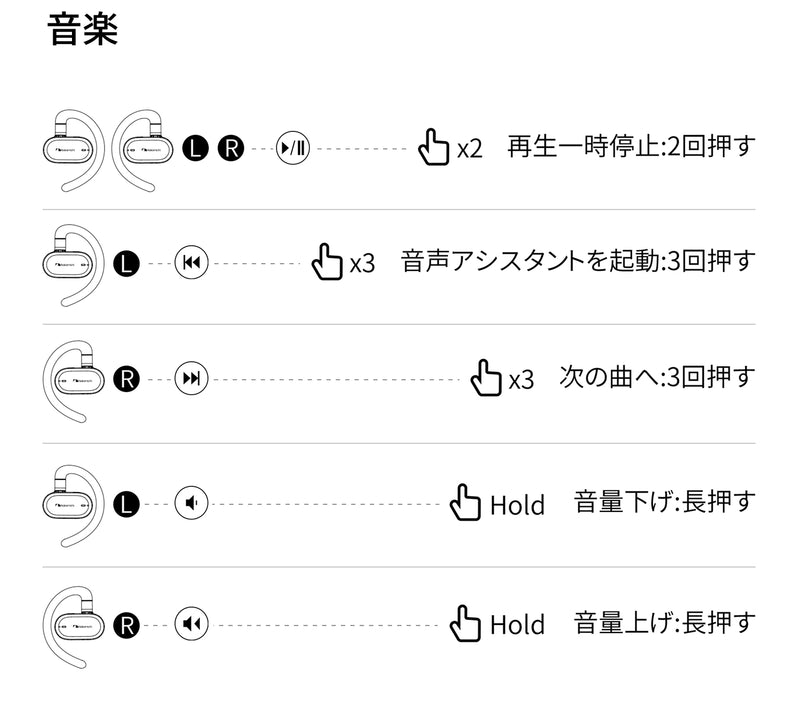The height and width of the screenshot is (712, 800).
Task: Click the 再生一時停止:2回押す text
Action: tap(630, 146)
